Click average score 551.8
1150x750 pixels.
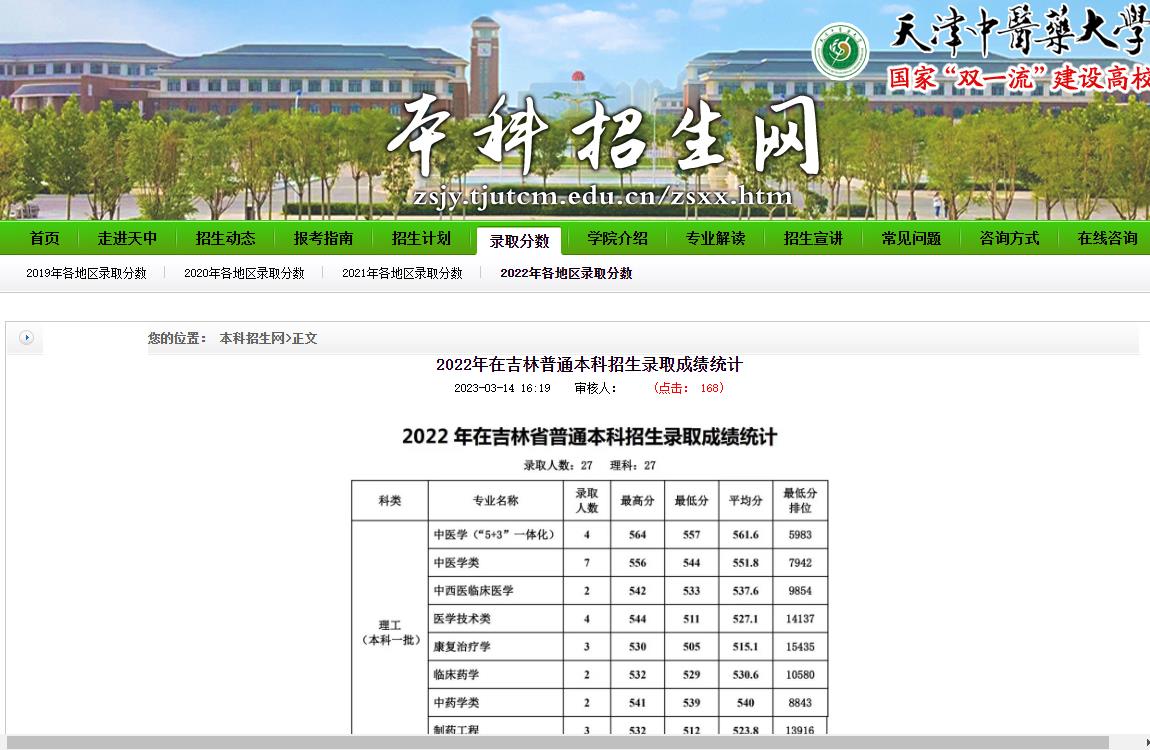tap(746, 563)
